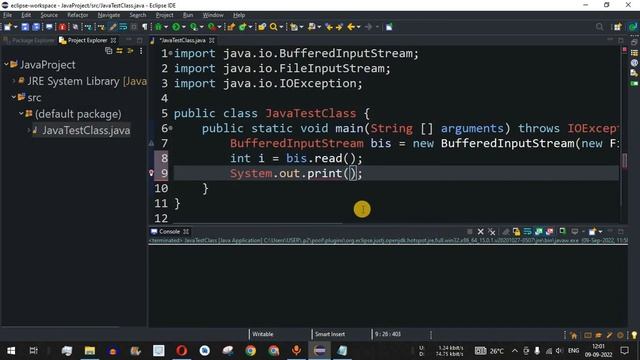Viewport: 640px width, 360px height.
Task: Open File Explorer from taskbar
Action: pyautogui.click(x=90, y=351)
